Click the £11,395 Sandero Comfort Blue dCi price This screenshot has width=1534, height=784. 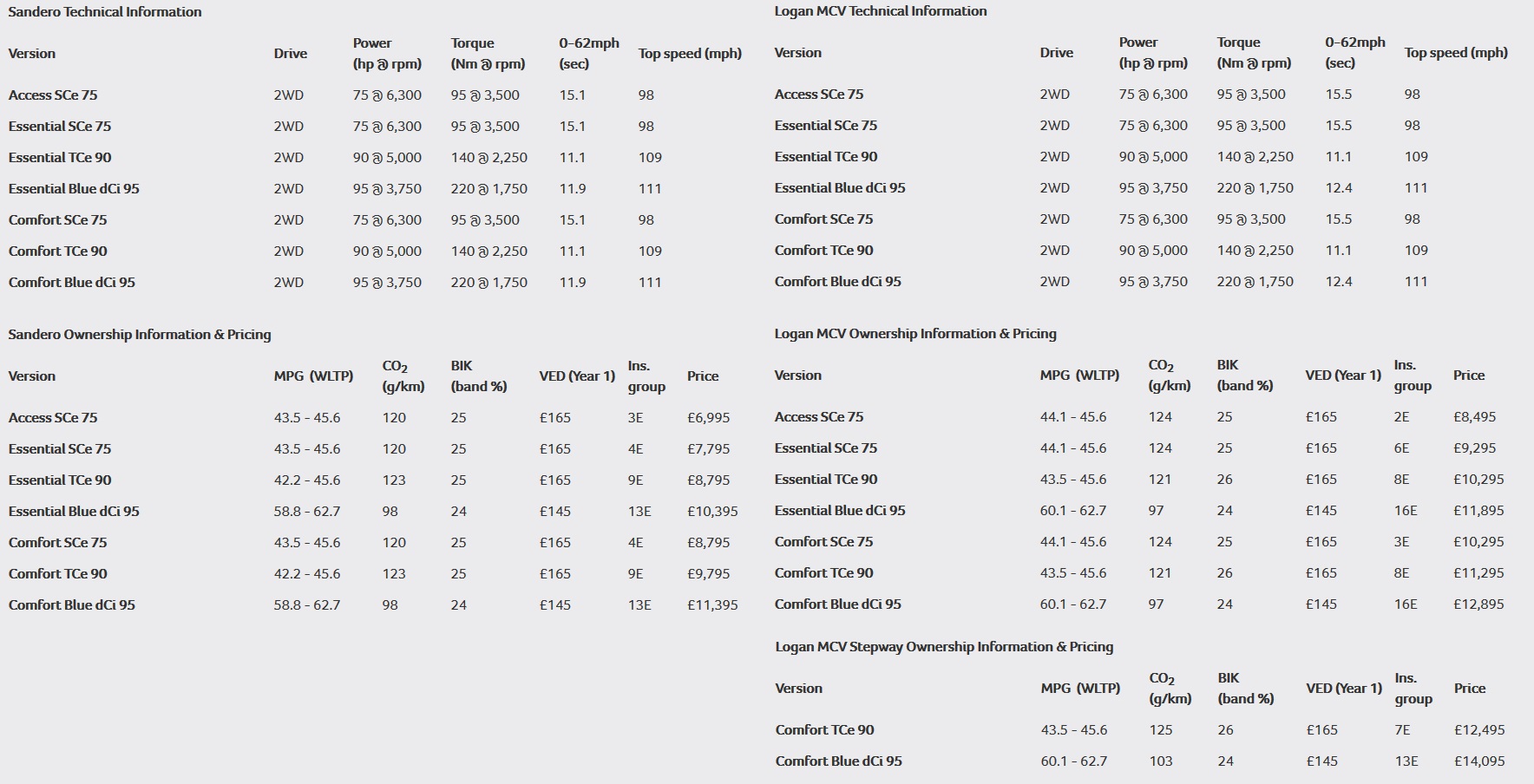(x=712, y=604)
